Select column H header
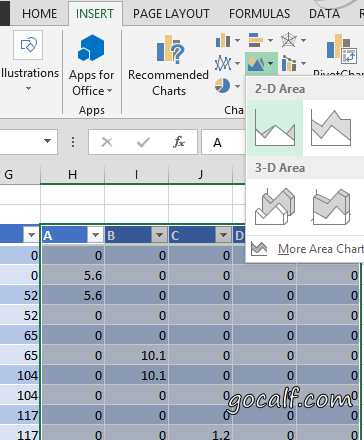Viewport: 364px width, 440px height. click(72, 174)
